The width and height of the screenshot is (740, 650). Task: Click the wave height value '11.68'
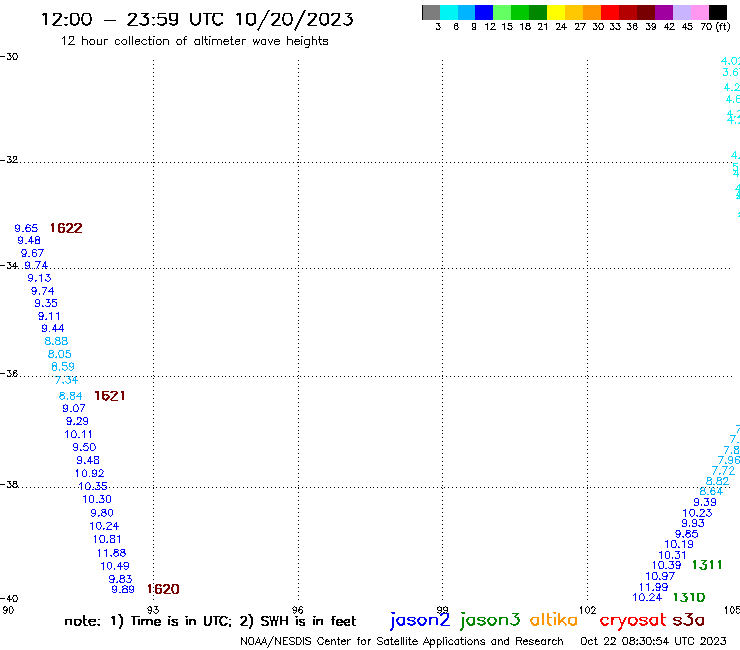click(x=111, y=553)
